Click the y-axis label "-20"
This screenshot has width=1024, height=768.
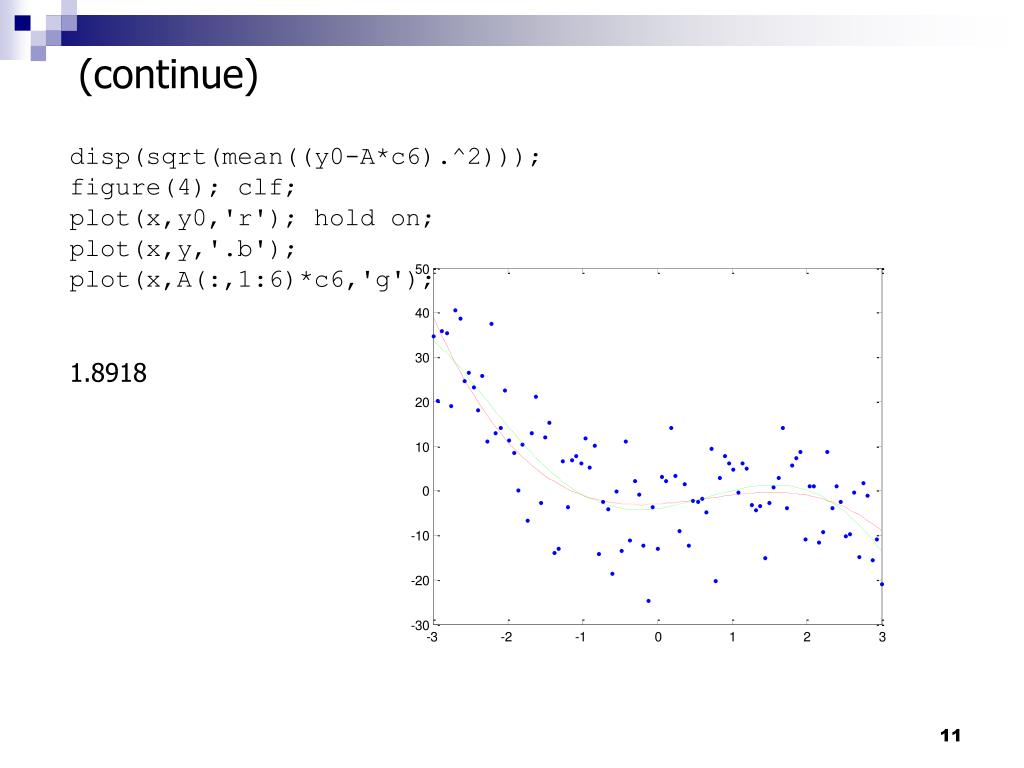(x=420, y=581)
